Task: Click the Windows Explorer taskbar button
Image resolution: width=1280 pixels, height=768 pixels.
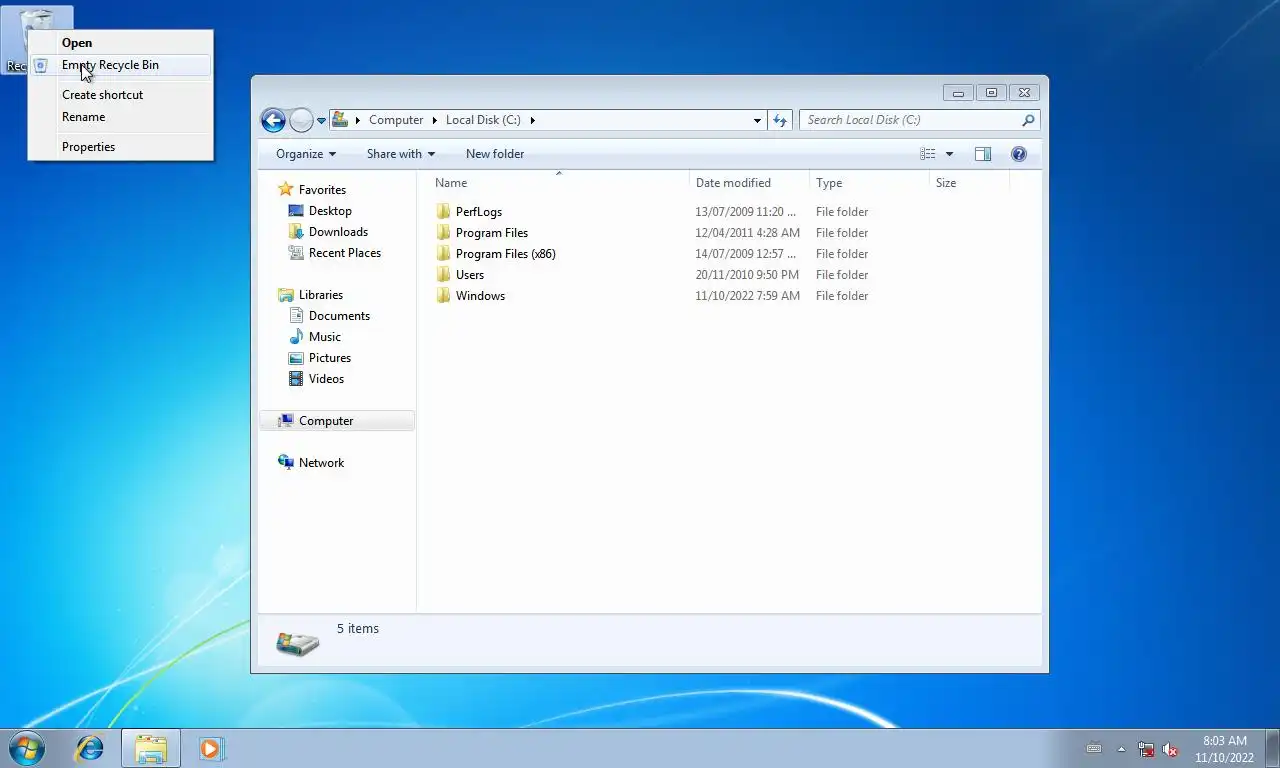Action: (x=151, y=748)
